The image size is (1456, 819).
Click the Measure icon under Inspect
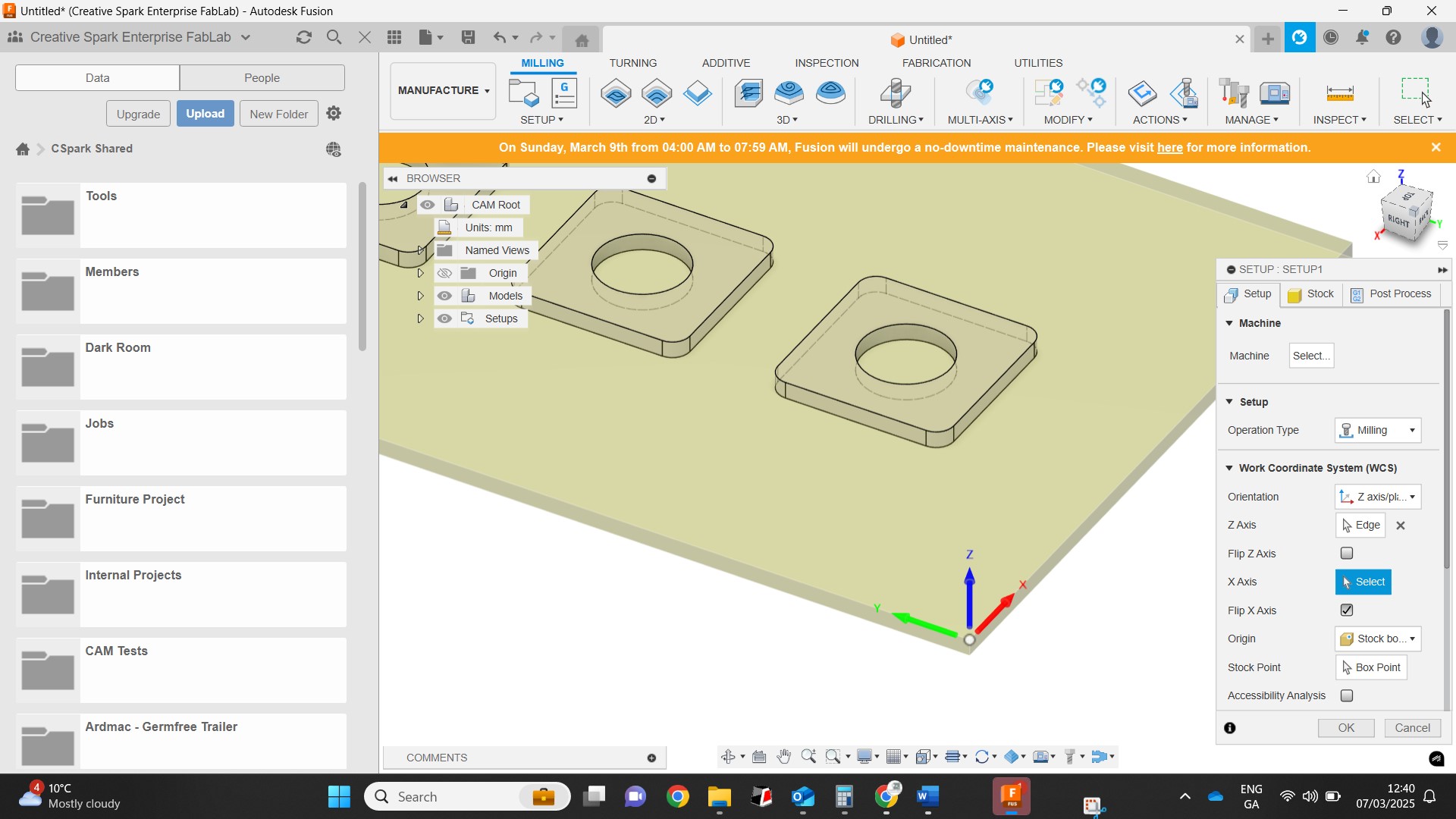click(x=1340, y=93)
